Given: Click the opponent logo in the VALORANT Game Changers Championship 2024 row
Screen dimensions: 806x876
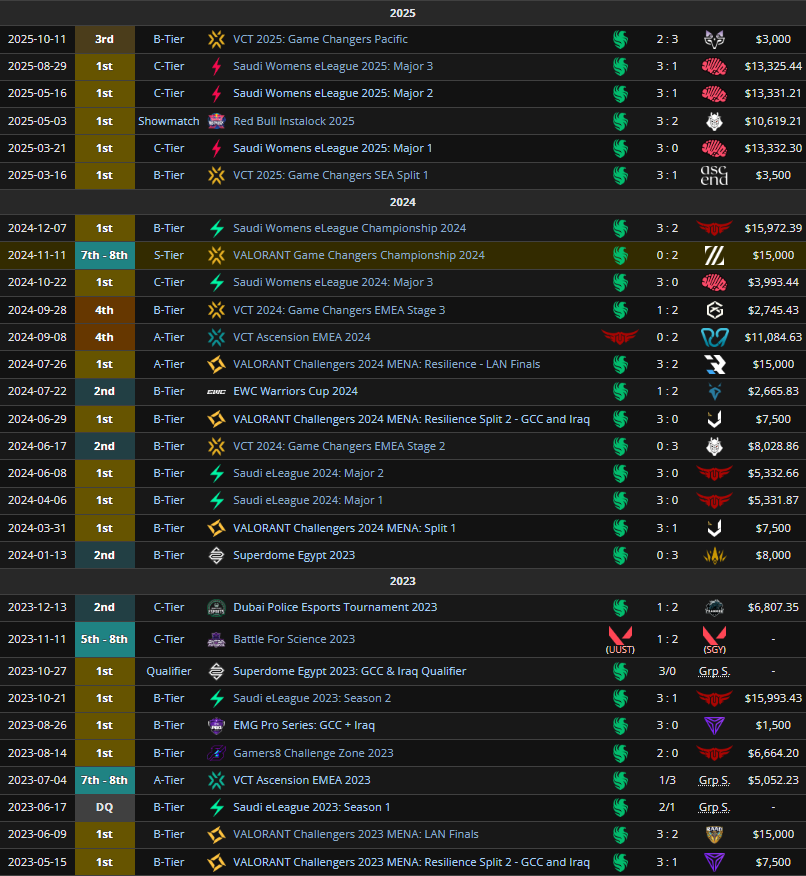Looking at the screenshot, I should 714,255.
